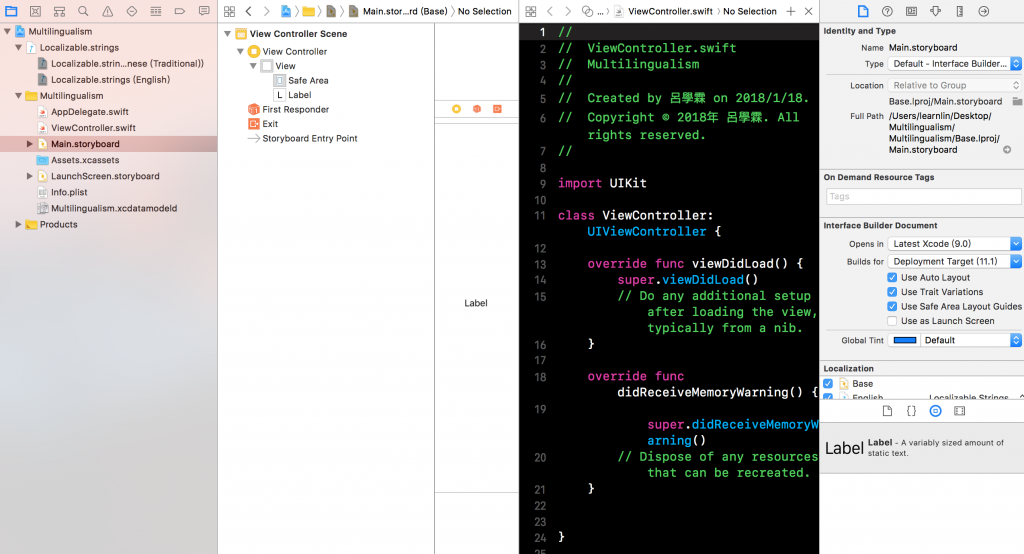Screen dimensions: 1024x554
Task: Click the View Controller icon in scene dock
Action: 456,109
